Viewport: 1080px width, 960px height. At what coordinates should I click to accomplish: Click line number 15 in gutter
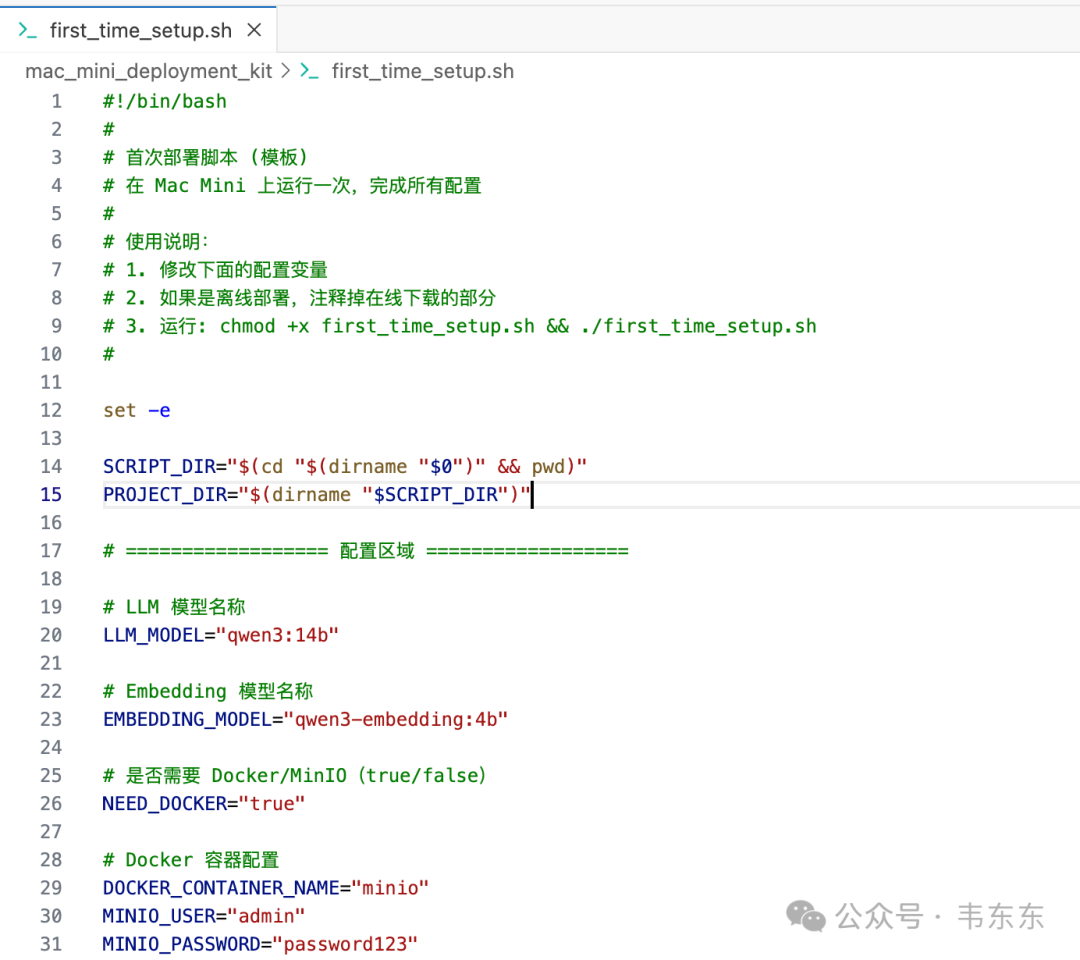51,494
